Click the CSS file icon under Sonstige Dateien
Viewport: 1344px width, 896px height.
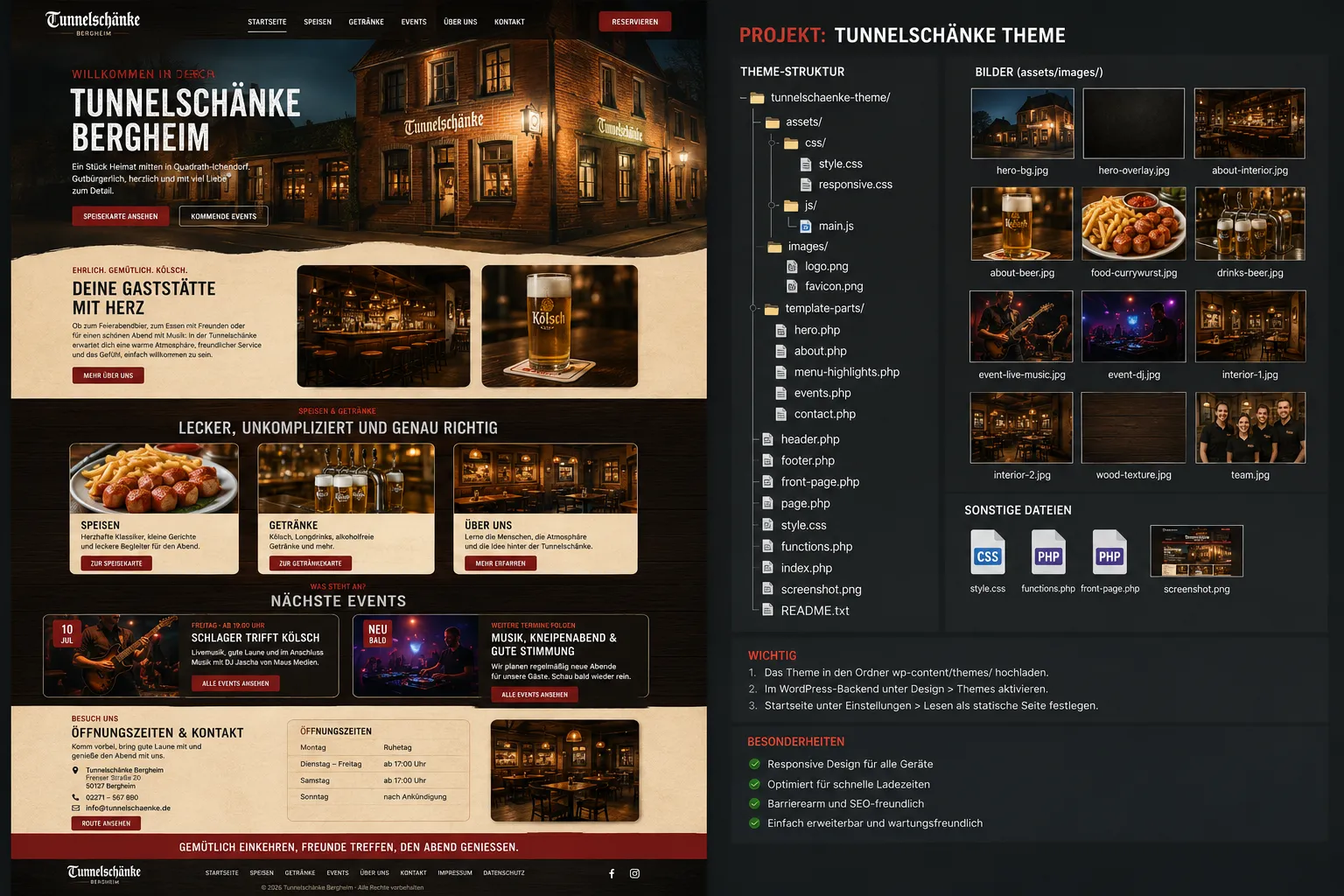pos(987,552)
